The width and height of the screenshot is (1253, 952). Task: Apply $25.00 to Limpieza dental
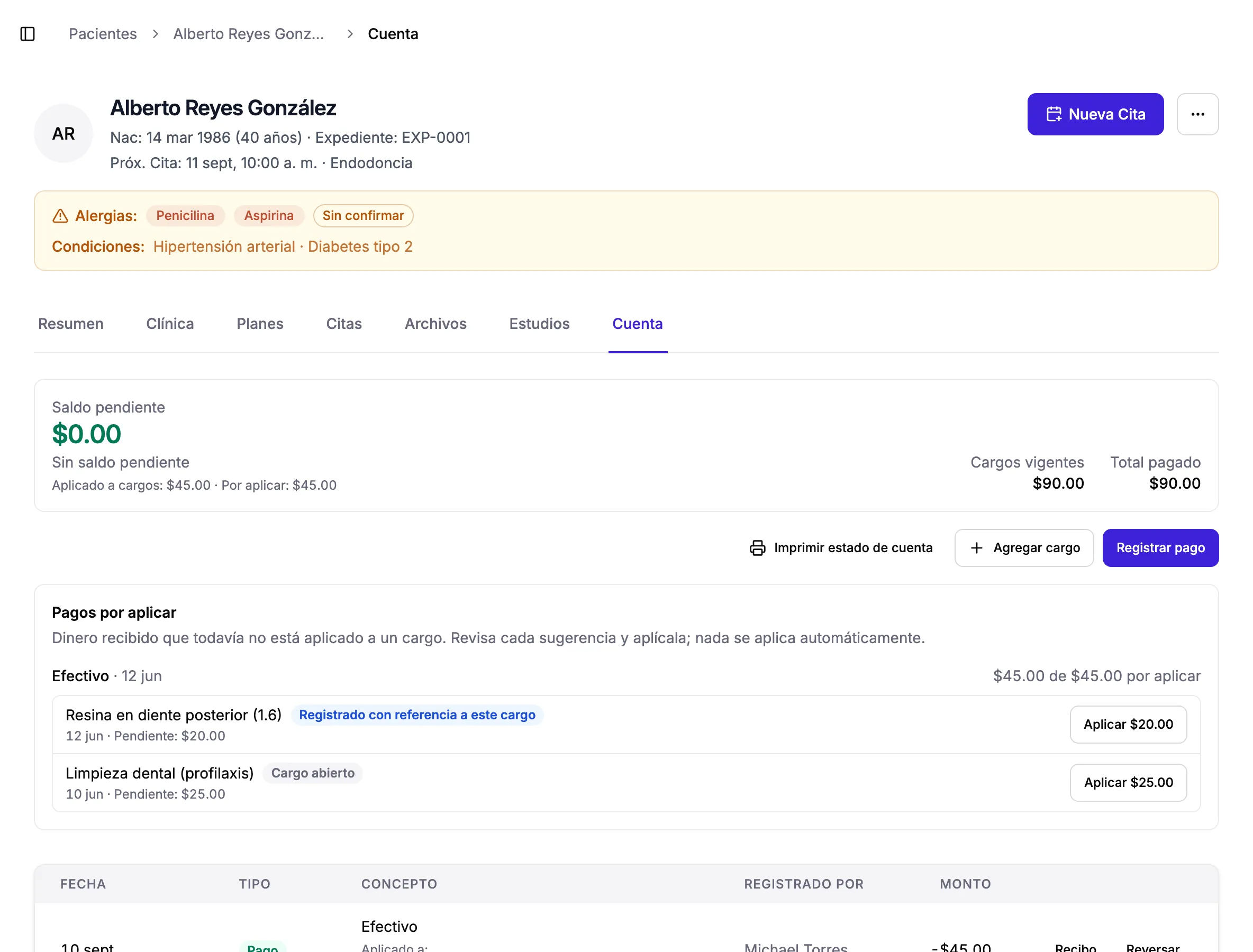pyautogui.click(x=1128, y=783)
